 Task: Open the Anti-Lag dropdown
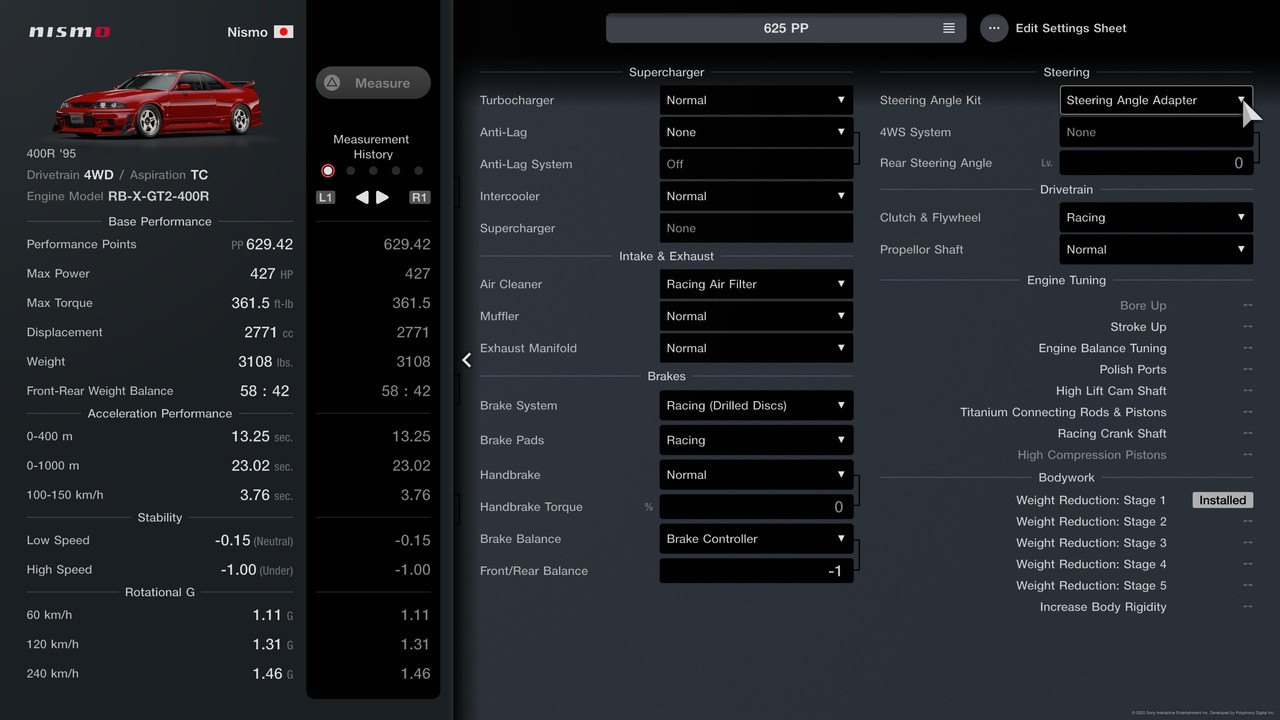click(756, 132)
